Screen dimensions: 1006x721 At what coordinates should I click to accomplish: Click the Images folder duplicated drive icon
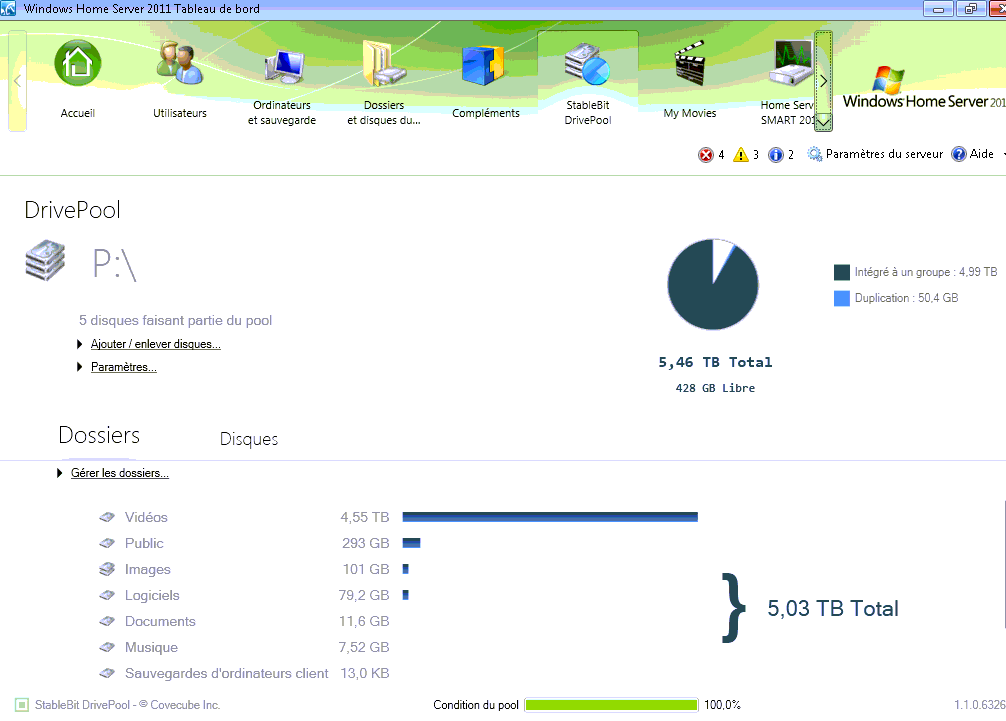click(107, 569)
